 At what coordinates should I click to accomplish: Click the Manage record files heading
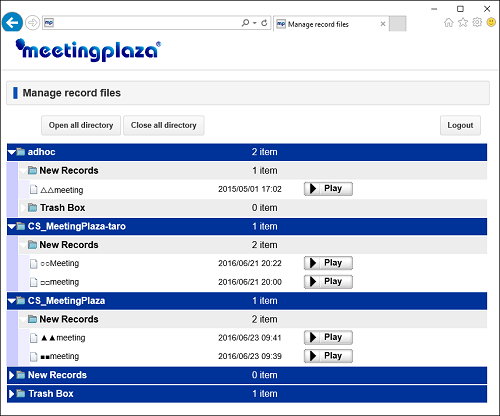pyautogui.click(x=72, y=93)
